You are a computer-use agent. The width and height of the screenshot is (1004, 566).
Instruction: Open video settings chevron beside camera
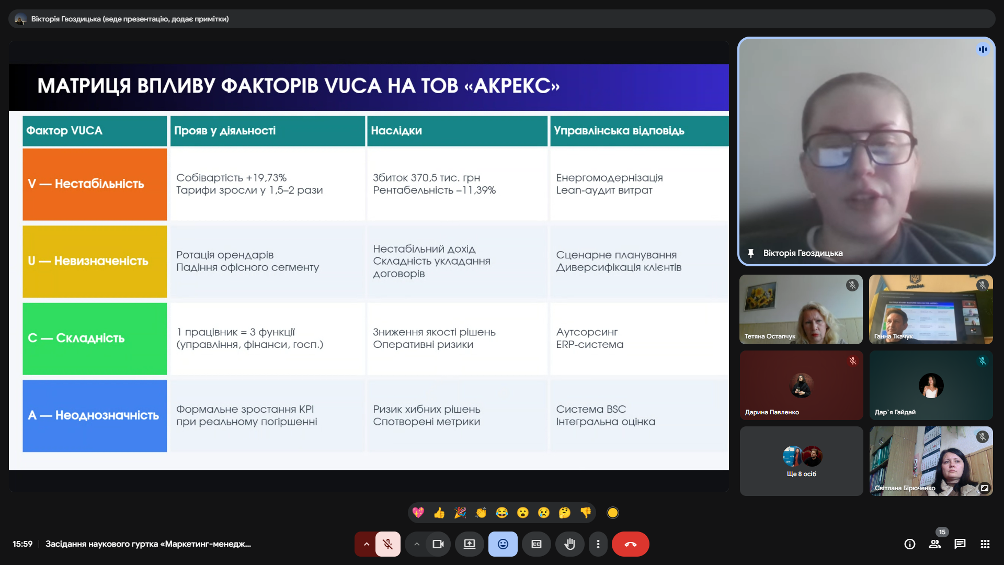click(x=416, y=544)
